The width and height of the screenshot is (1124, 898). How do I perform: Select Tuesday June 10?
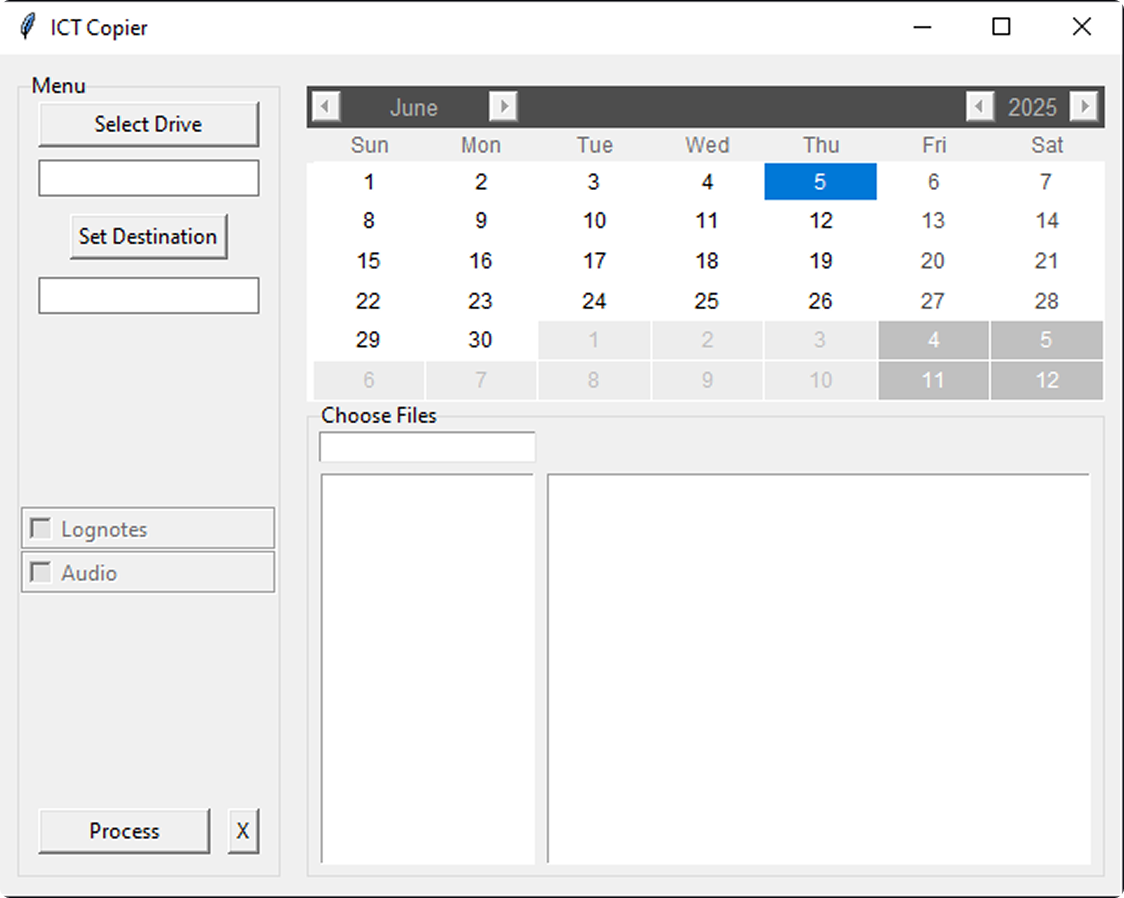click(594, 221)
